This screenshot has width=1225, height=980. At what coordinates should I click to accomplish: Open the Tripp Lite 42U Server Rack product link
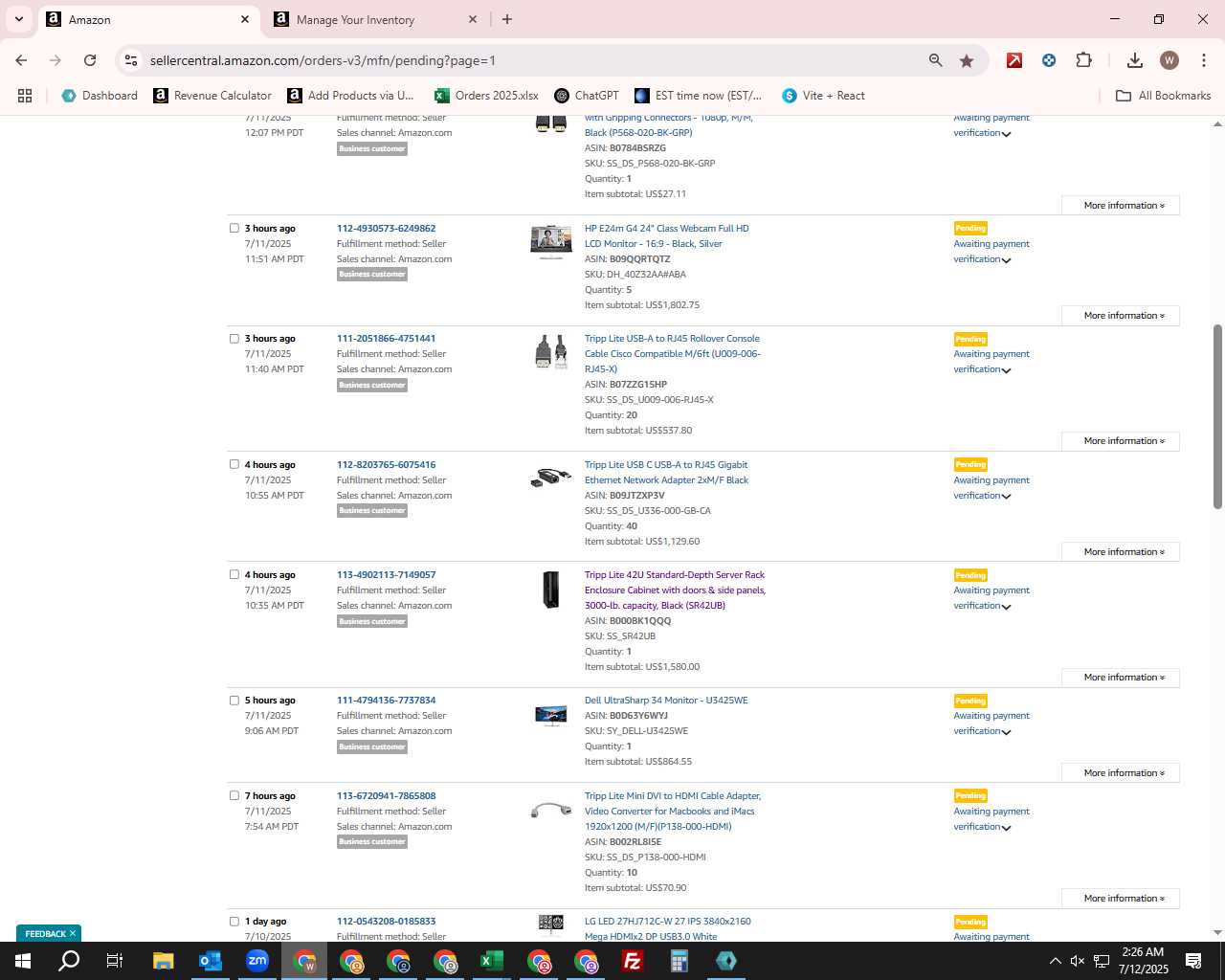pyautogui.click(x=676, y=590)
